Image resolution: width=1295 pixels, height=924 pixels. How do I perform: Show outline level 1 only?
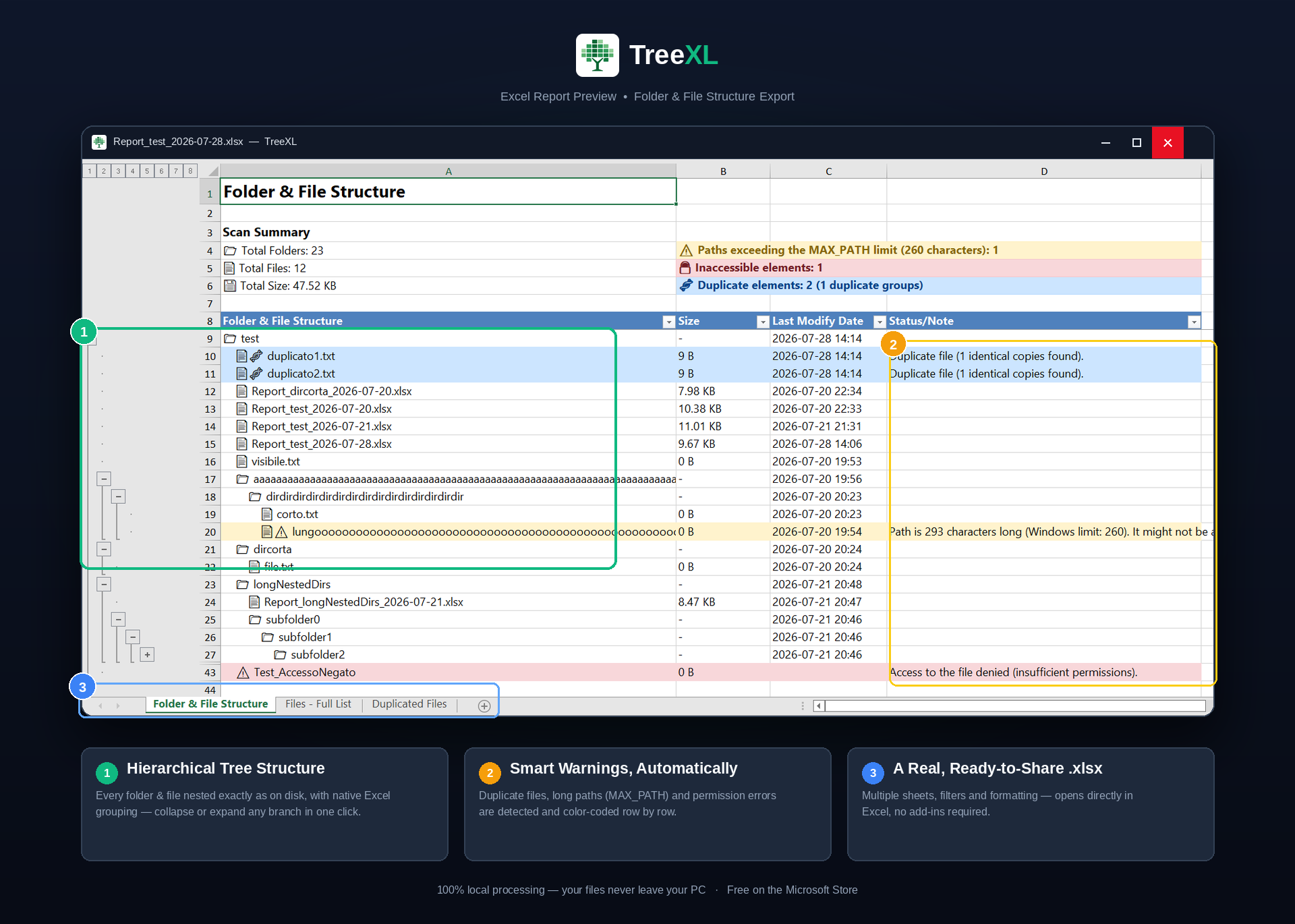coord(90,171)
